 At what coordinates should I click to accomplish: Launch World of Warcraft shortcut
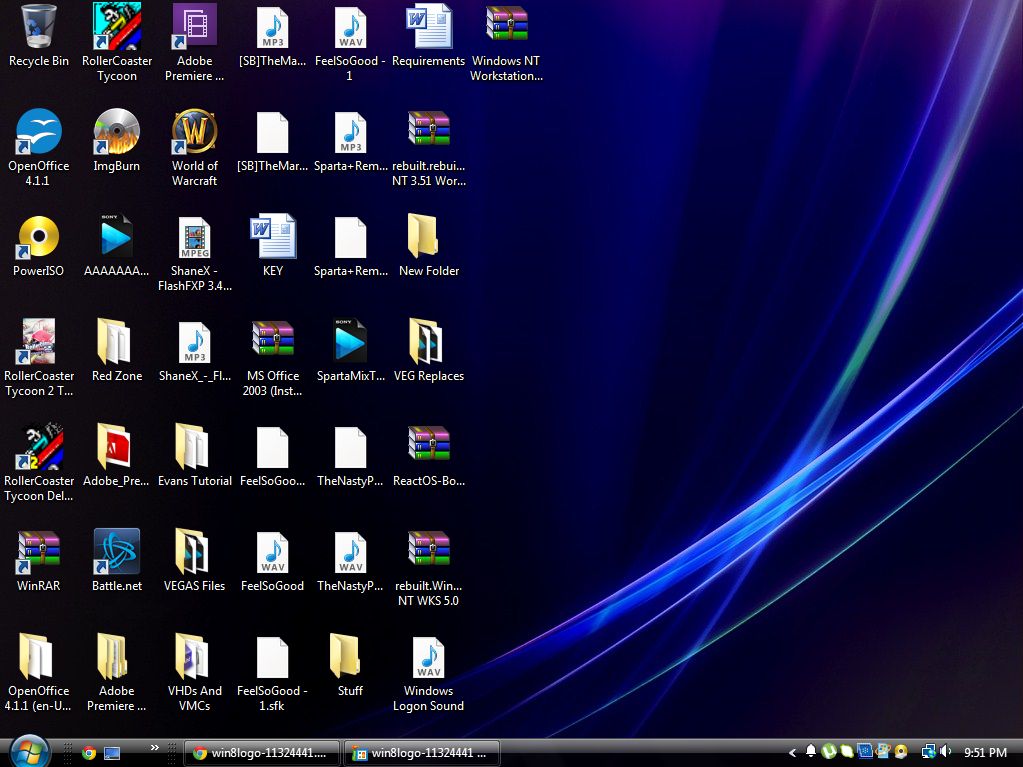pos(195,132)
